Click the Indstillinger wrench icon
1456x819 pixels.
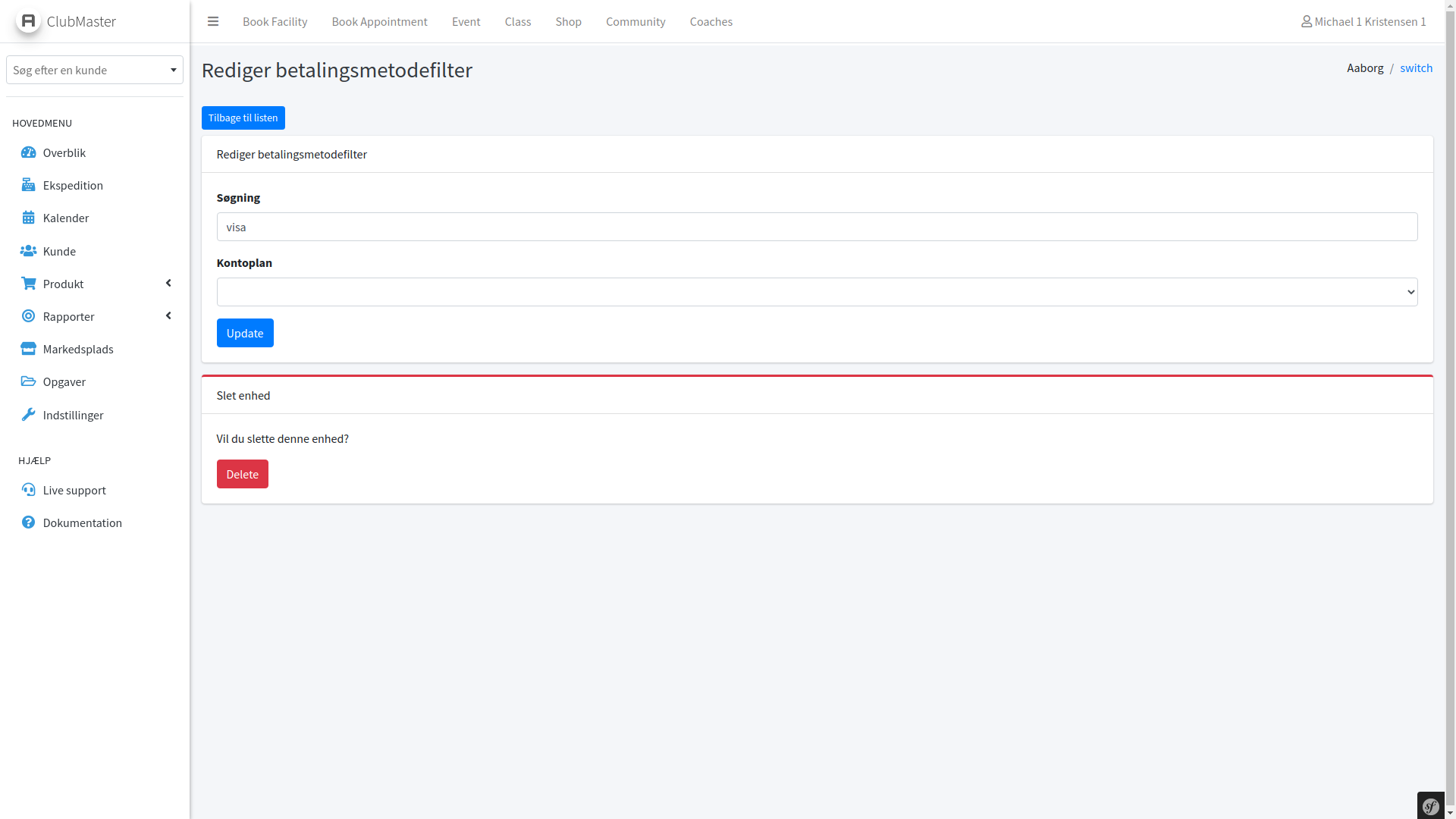(x=28, y=415)
